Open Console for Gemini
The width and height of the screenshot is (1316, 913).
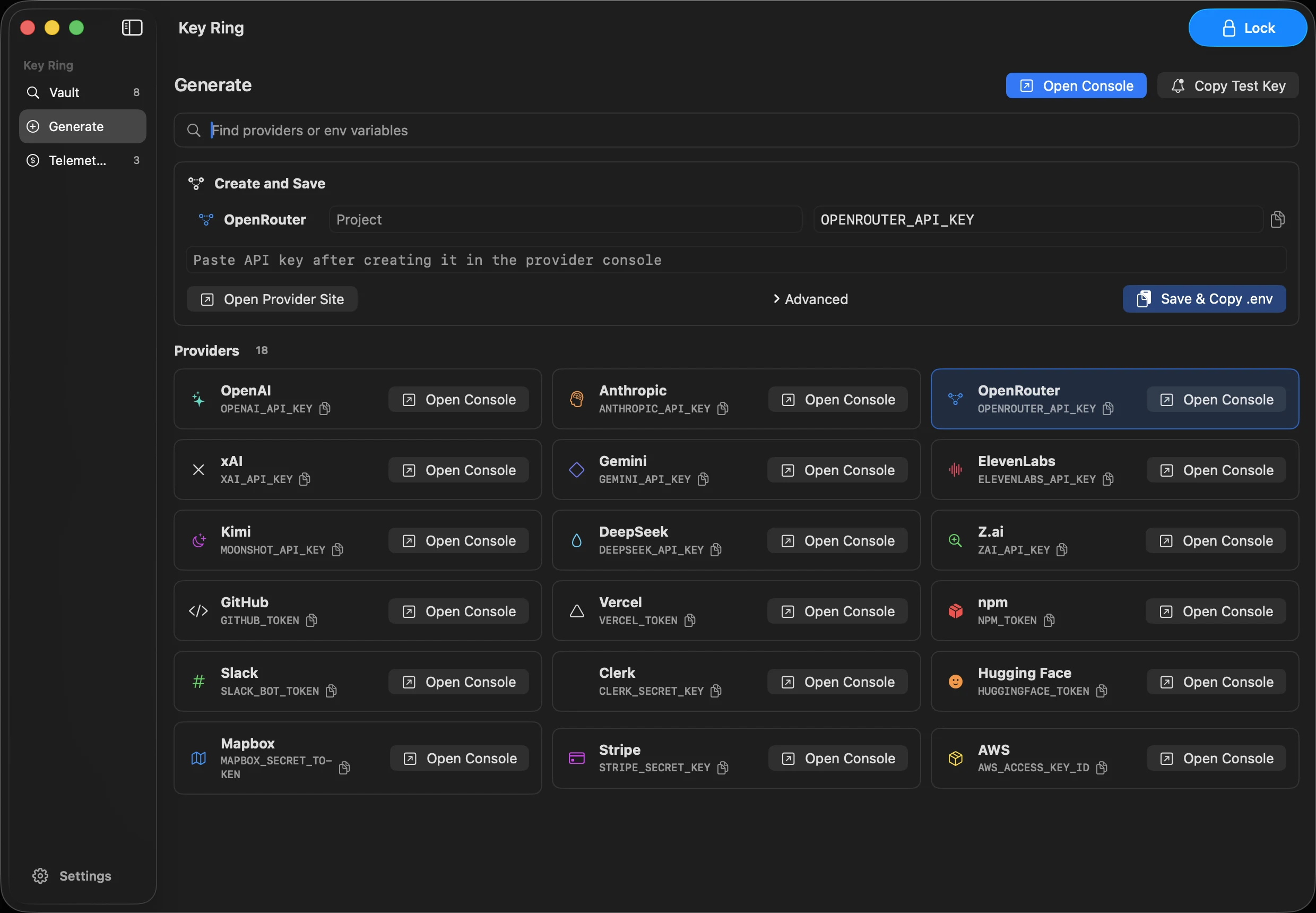coord(837,470)
